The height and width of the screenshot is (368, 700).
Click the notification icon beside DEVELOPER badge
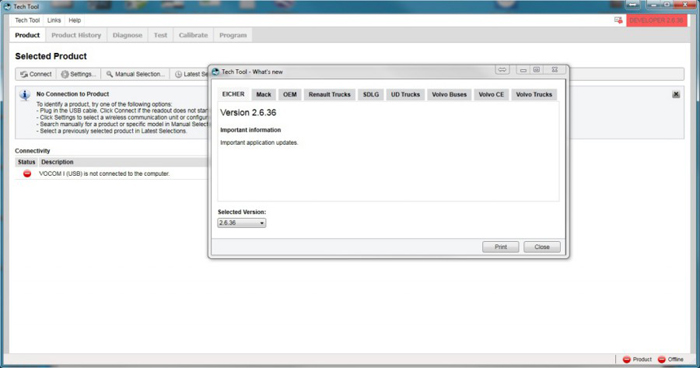coord(618,21)
